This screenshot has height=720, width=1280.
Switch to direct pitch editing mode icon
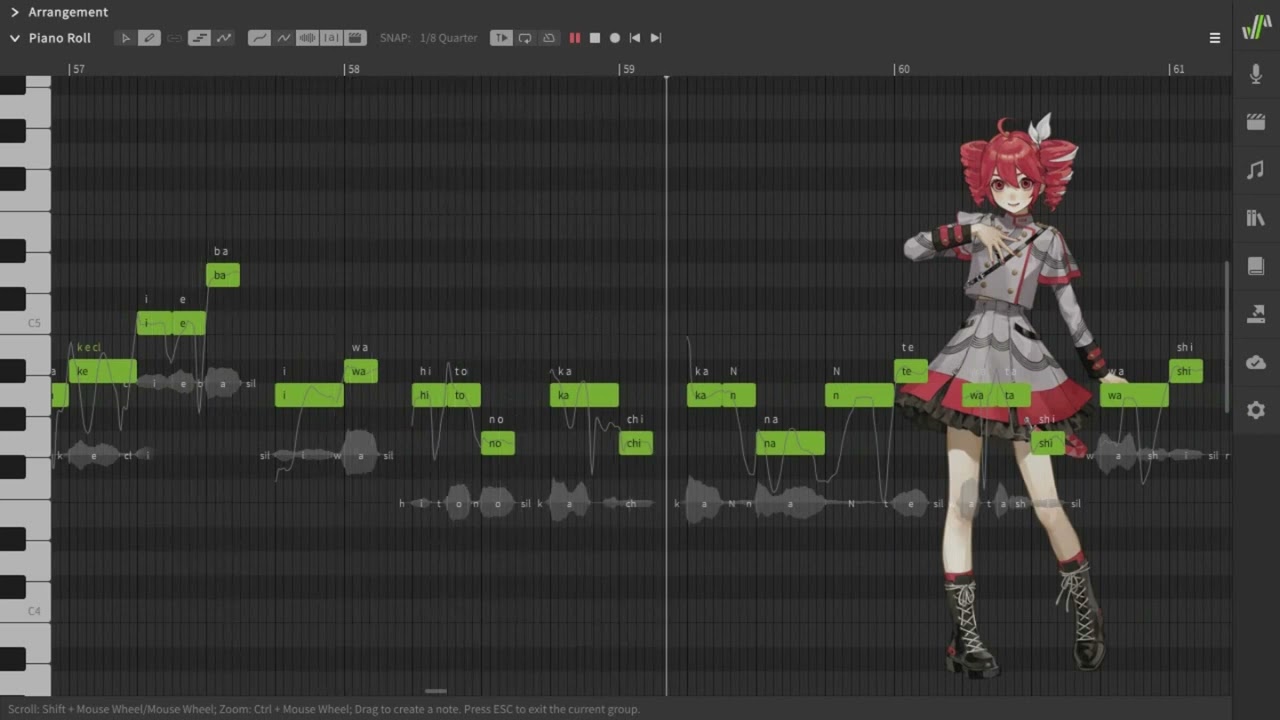[224, 38]
